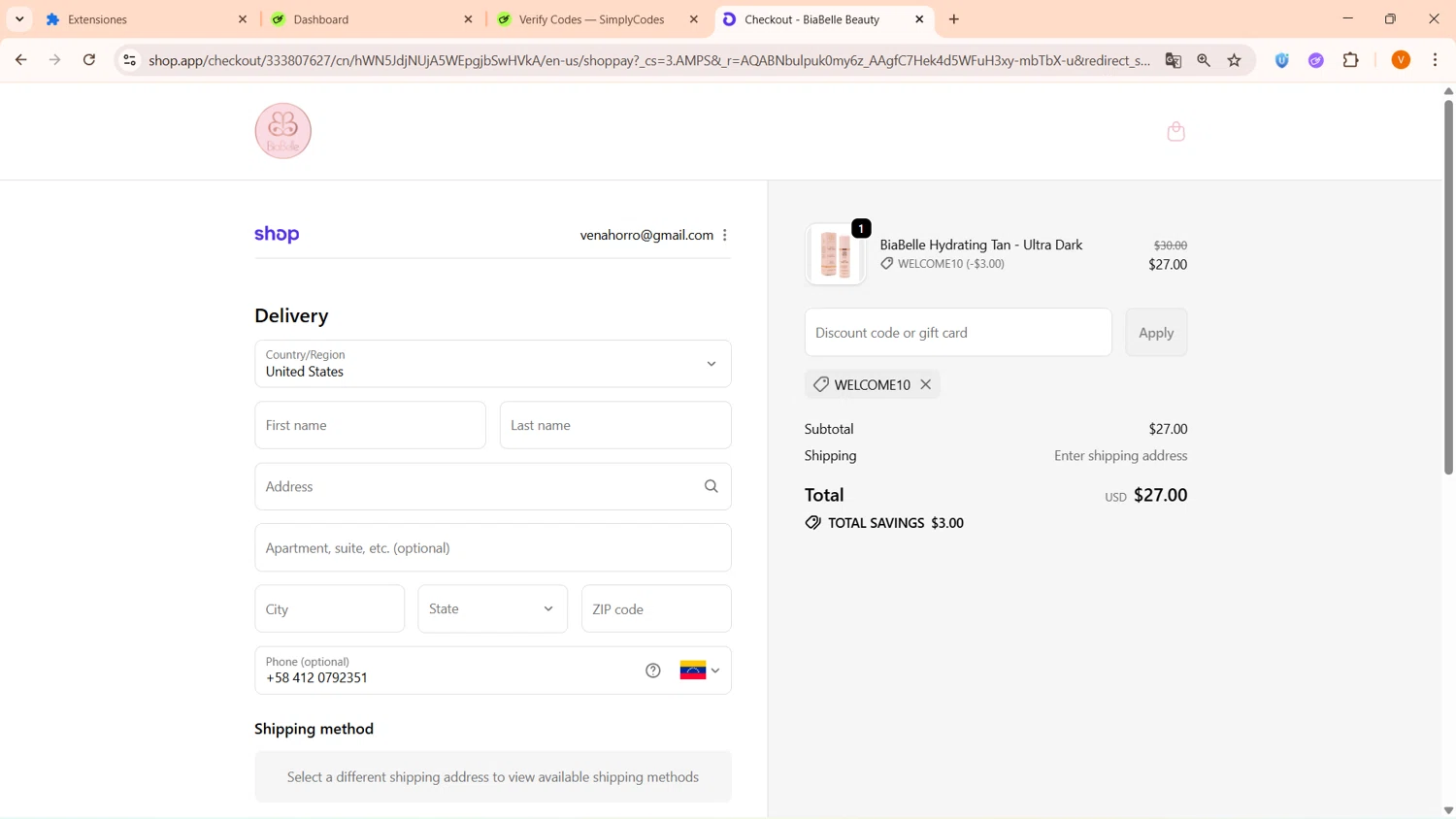The height and width of the screenshot is (819, 1456).
Task: Open the Bitwarden shield extension
Action: click(1282, 60)
